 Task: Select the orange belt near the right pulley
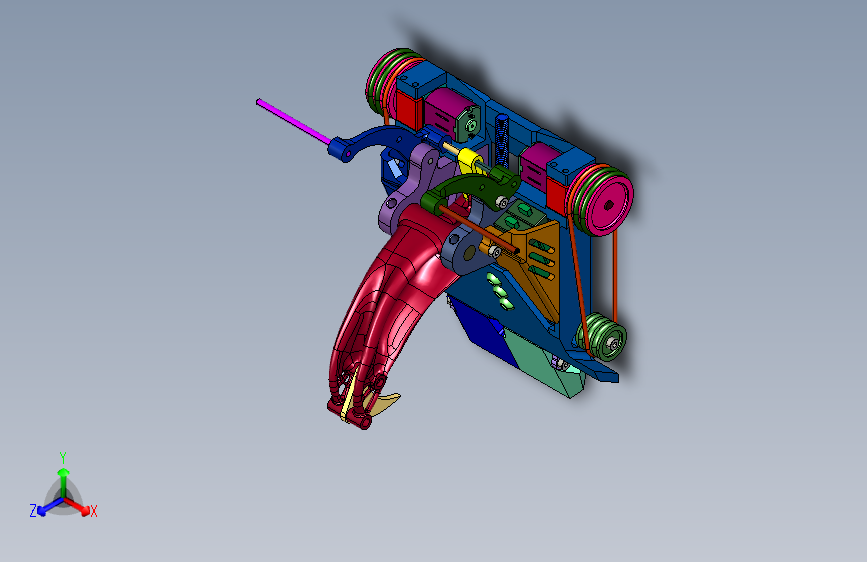[x=615, y=277]
